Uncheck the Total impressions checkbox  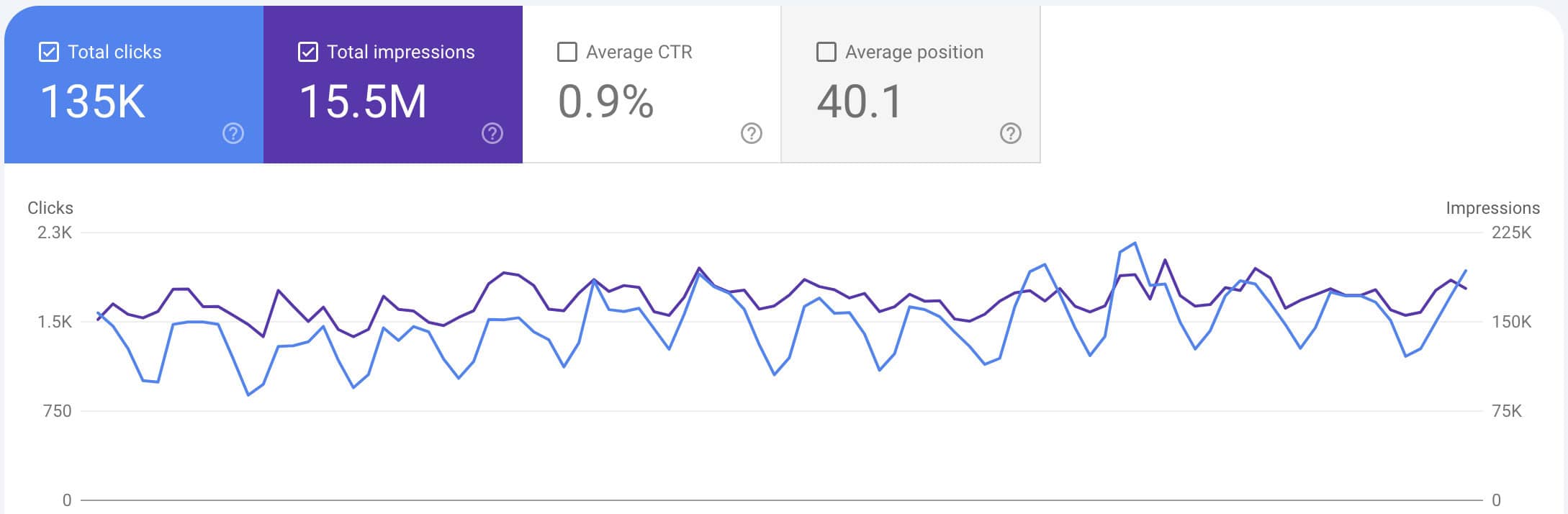point(308,51)
